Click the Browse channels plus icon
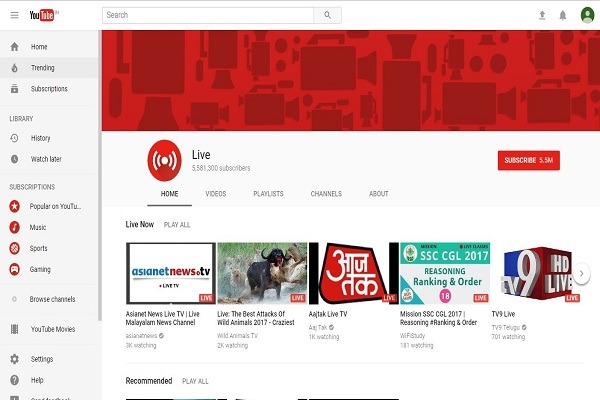 coord(15,299)
